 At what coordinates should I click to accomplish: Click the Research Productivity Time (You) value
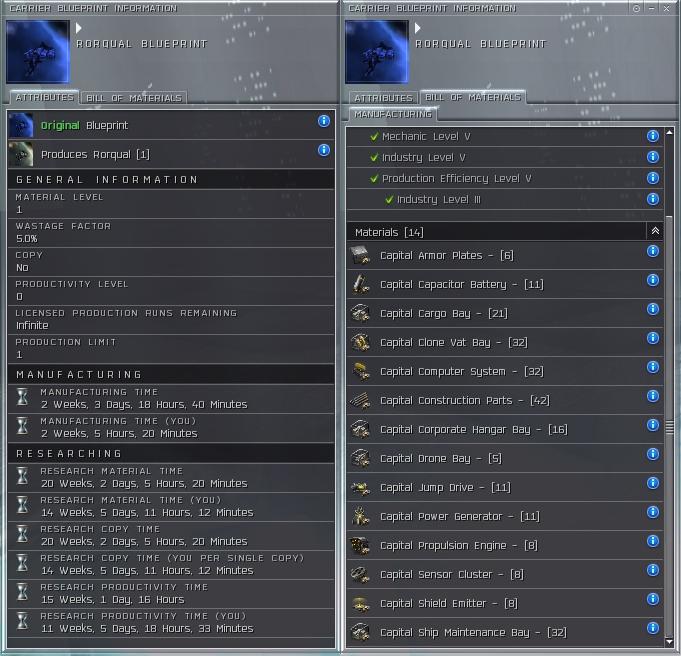point(147,628)
